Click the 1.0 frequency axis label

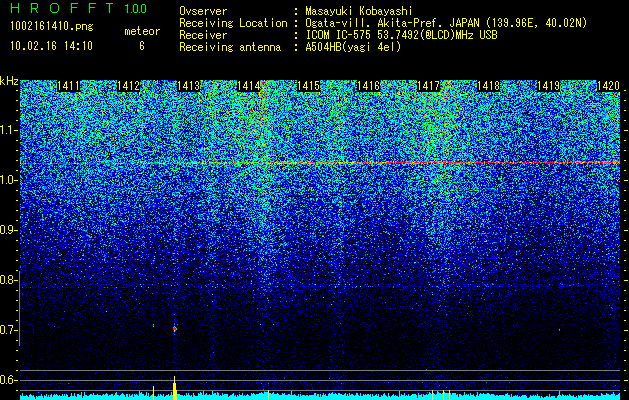coord(8,180)
